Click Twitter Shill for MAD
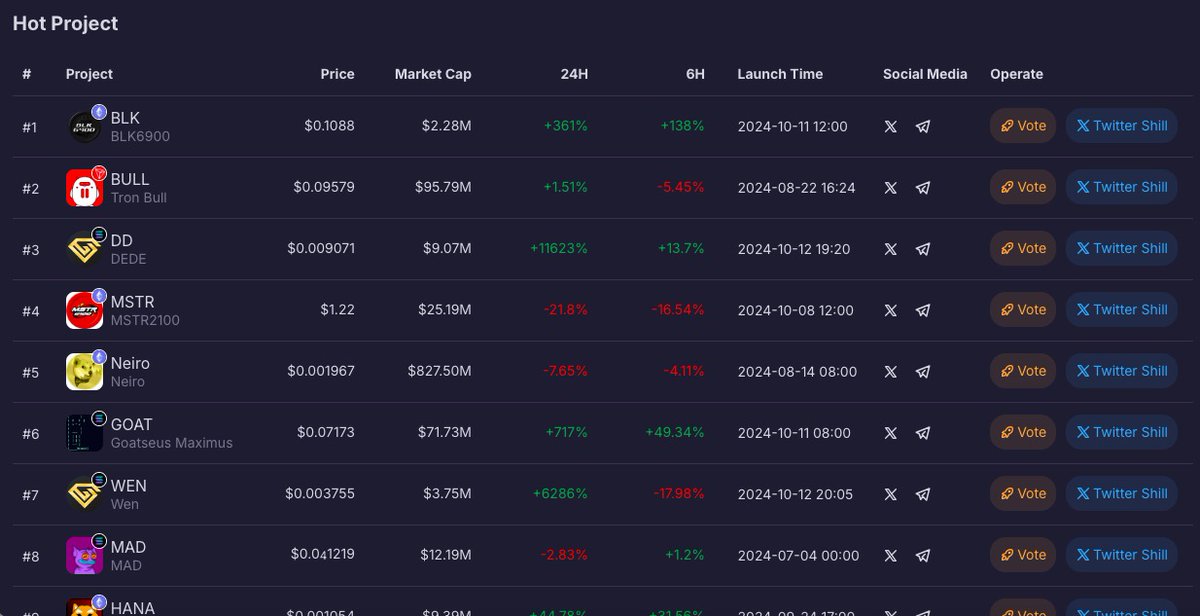 click(1121, 555)
